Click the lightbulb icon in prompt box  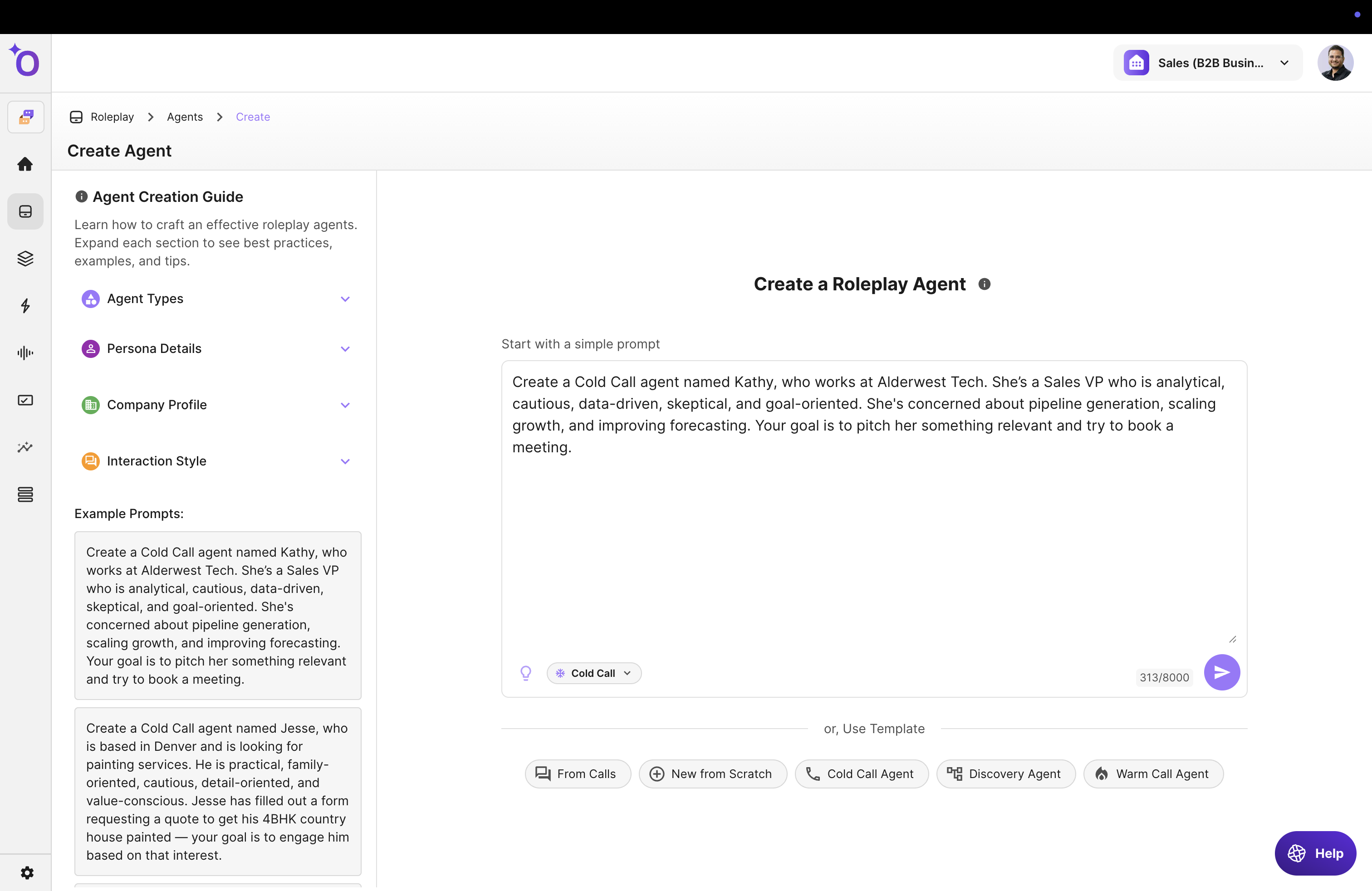pyautogui.click(x=525, y=673)
